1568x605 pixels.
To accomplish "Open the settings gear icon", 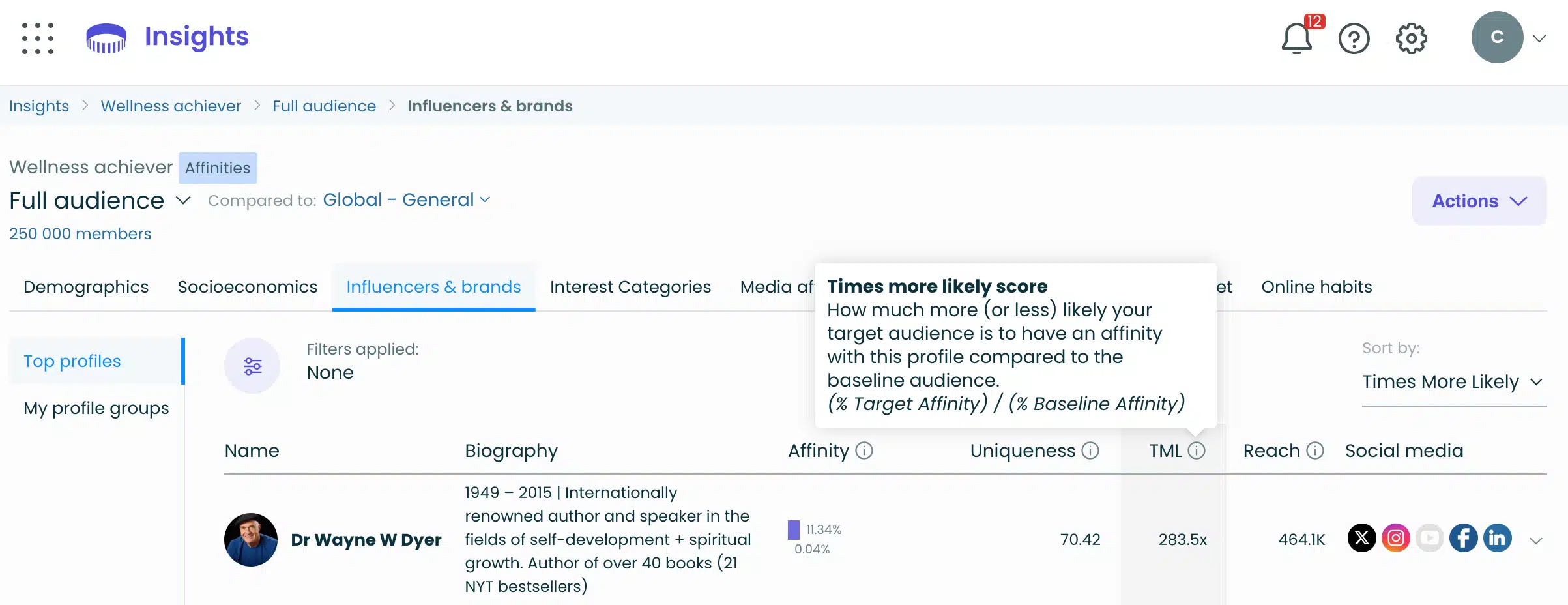I will (1412, 39).
